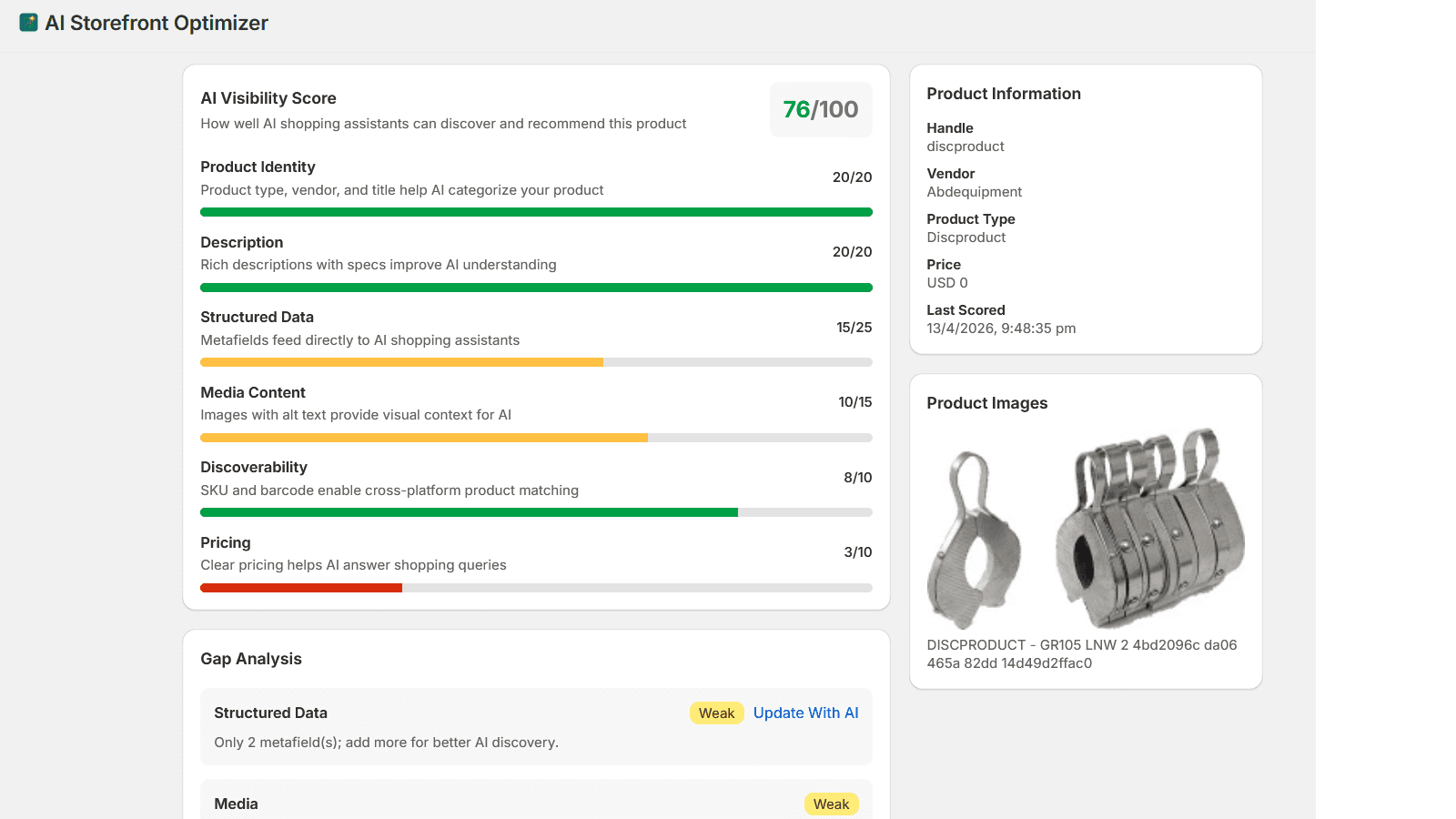The height and width of the screenshot is (819, 1456).
Task: Click the Product Identity 20/20 score
Action: pos(852,177)
